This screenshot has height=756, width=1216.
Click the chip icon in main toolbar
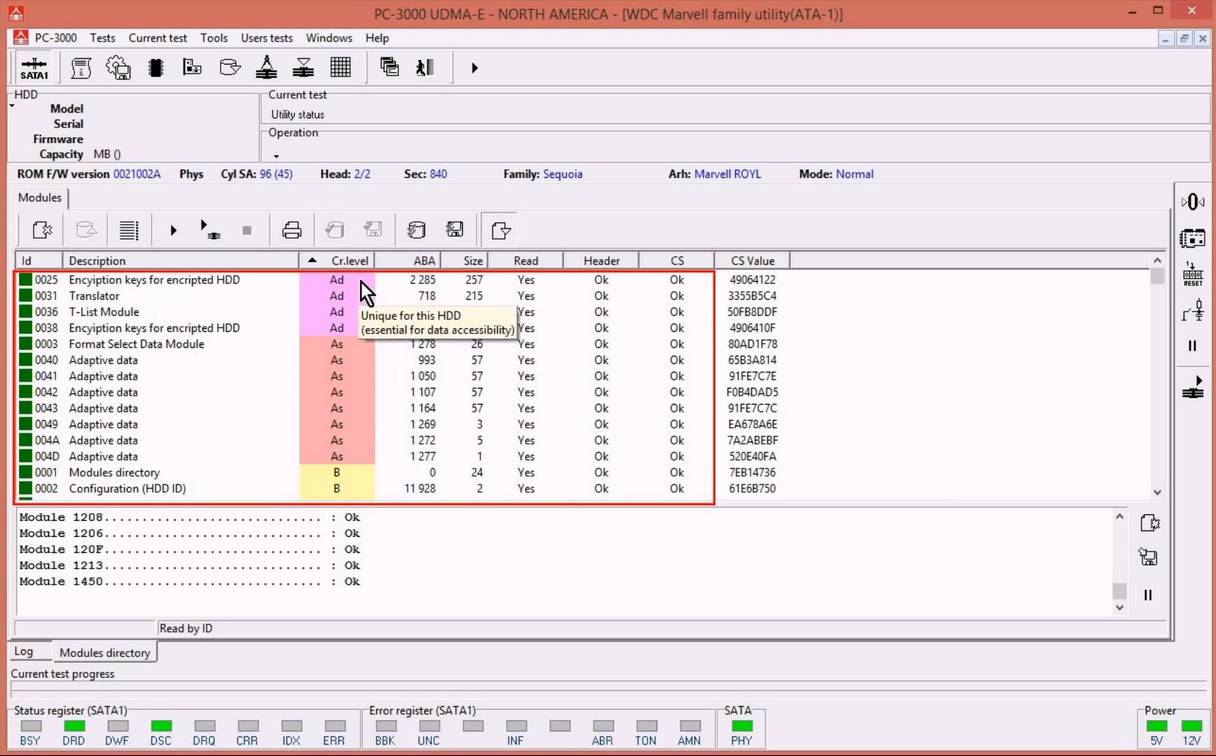click(x=155, y=68)
